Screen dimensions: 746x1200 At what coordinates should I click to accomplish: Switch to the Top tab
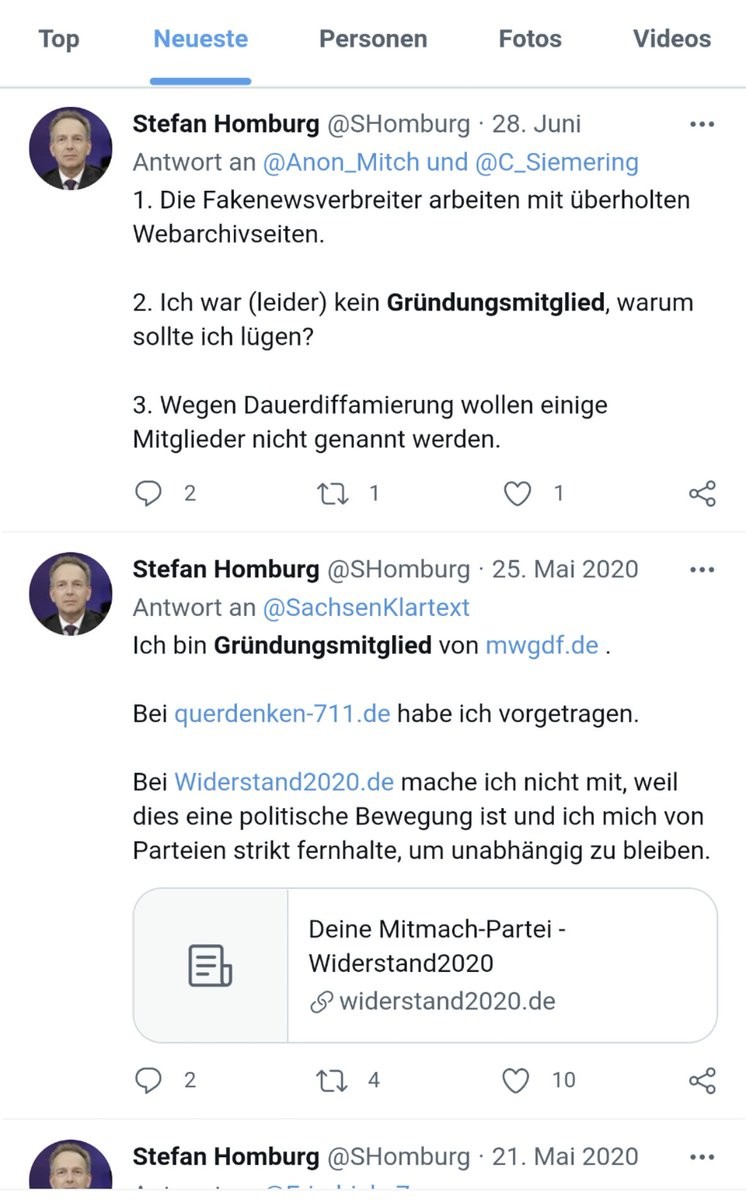click(59, 40)
